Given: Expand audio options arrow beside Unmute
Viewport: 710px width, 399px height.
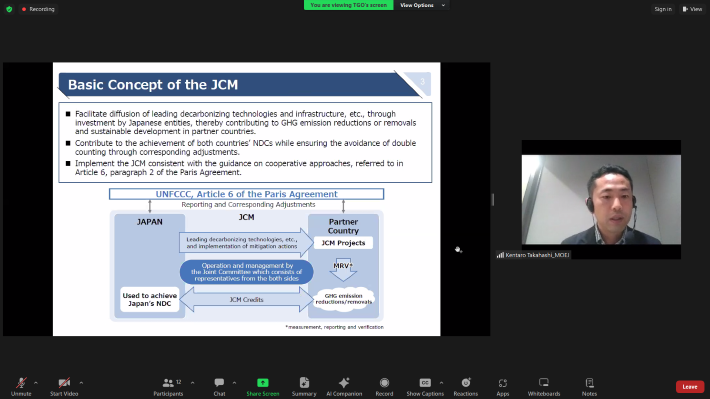Looking at the screenshot, I should pyautogui.click(x=36, y=383).
